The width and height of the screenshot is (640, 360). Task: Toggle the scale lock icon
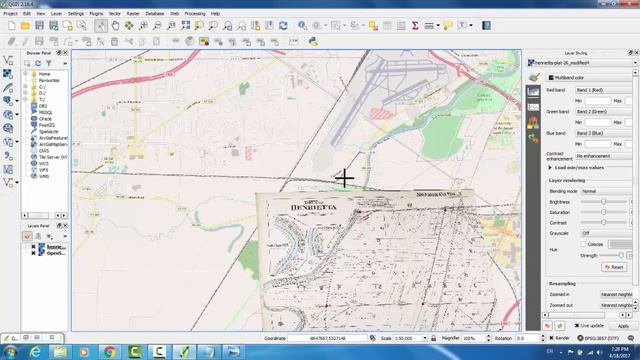(x=433, y=338)
